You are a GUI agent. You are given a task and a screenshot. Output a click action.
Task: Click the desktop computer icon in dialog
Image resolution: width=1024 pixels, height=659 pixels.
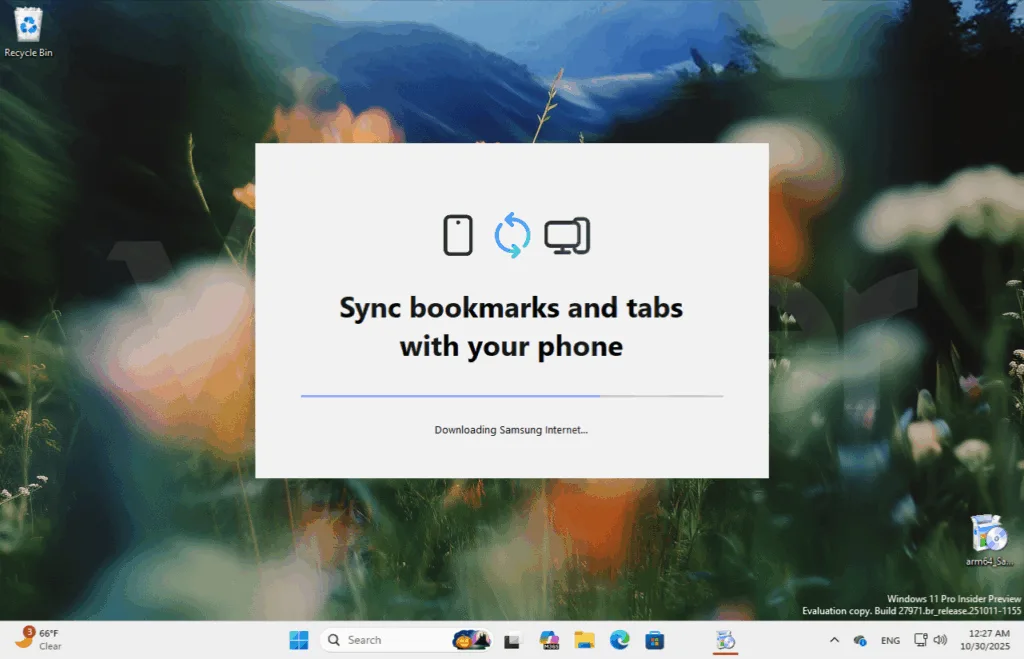click(567, 236)
